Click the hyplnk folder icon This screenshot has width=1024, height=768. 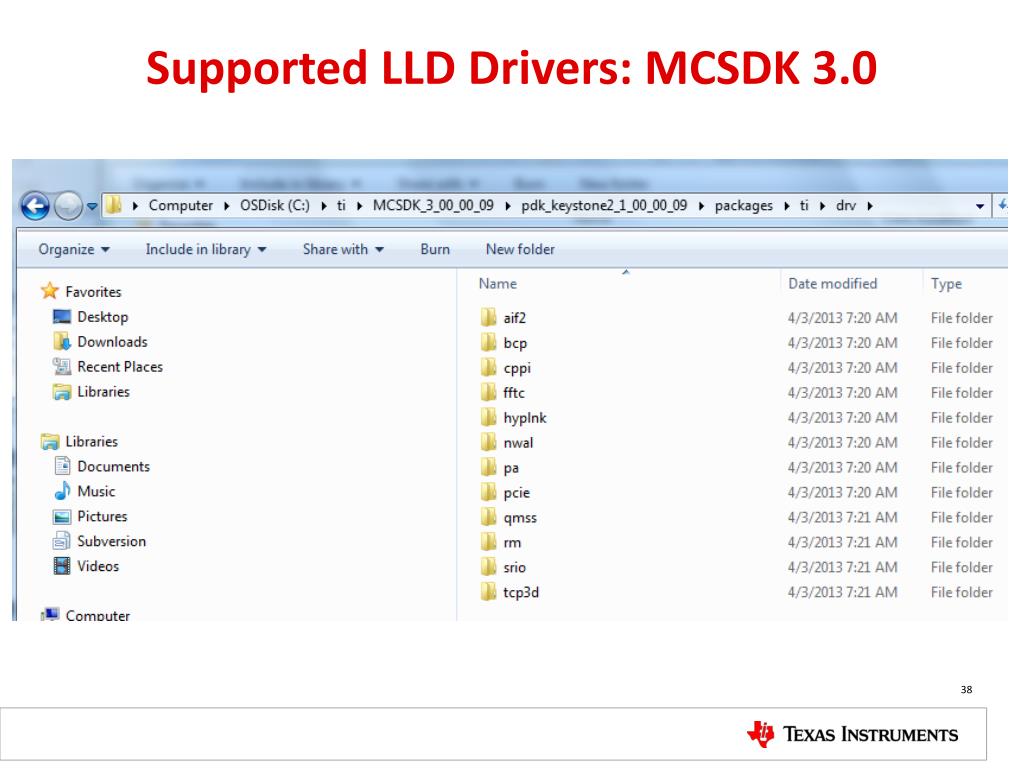point(488,417)
